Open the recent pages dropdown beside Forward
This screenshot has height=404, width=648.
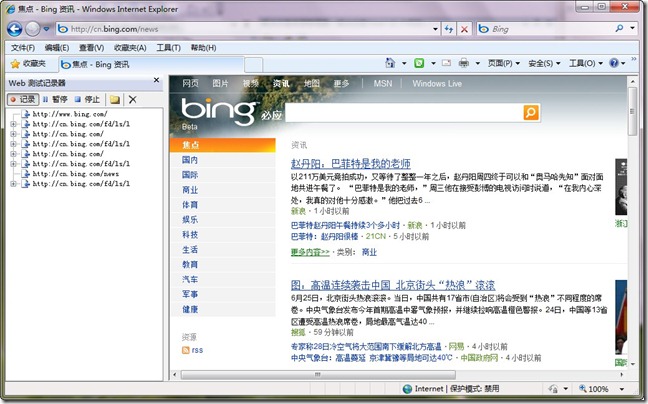[46, 29]
